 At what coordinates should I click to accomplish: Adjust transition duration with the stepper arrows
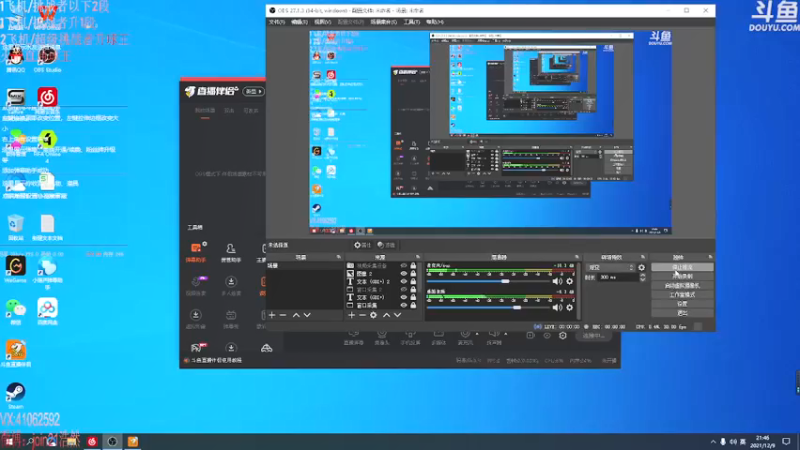tap(642, 277)
